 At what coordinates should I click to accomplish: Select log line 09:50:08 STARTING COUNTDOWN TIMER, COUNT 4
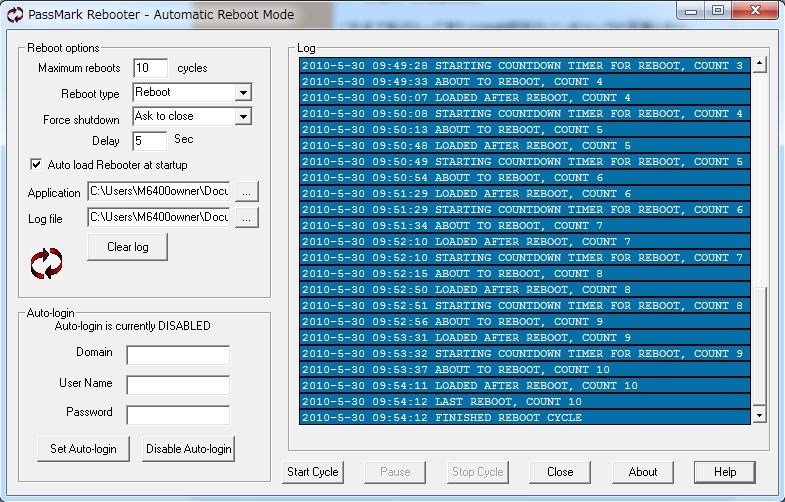(525, 114)
